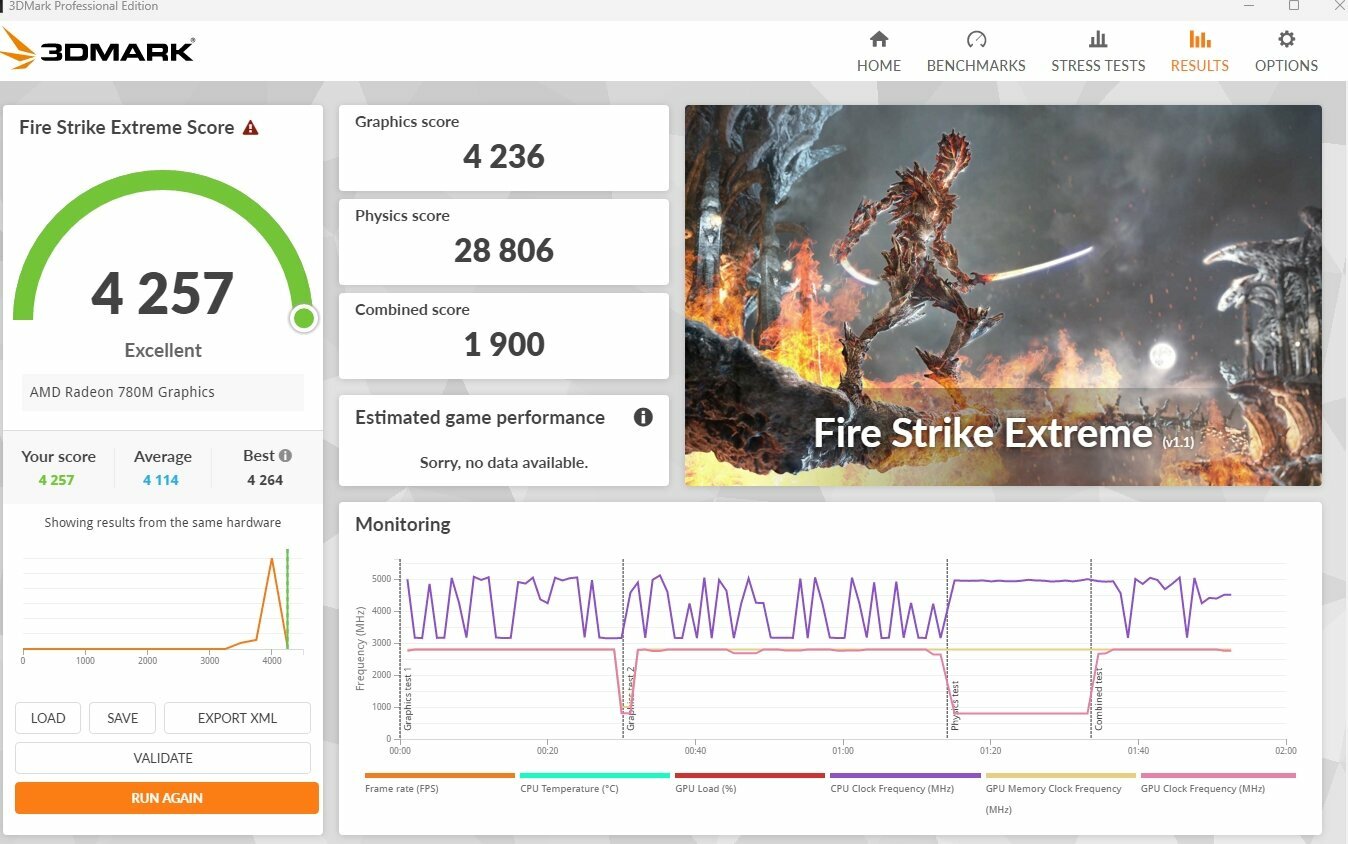Toggle Frame rate (FPS) legend swatch
Image resolution: width=1348 pixels, height=844 pixels.
pos(440,775)
